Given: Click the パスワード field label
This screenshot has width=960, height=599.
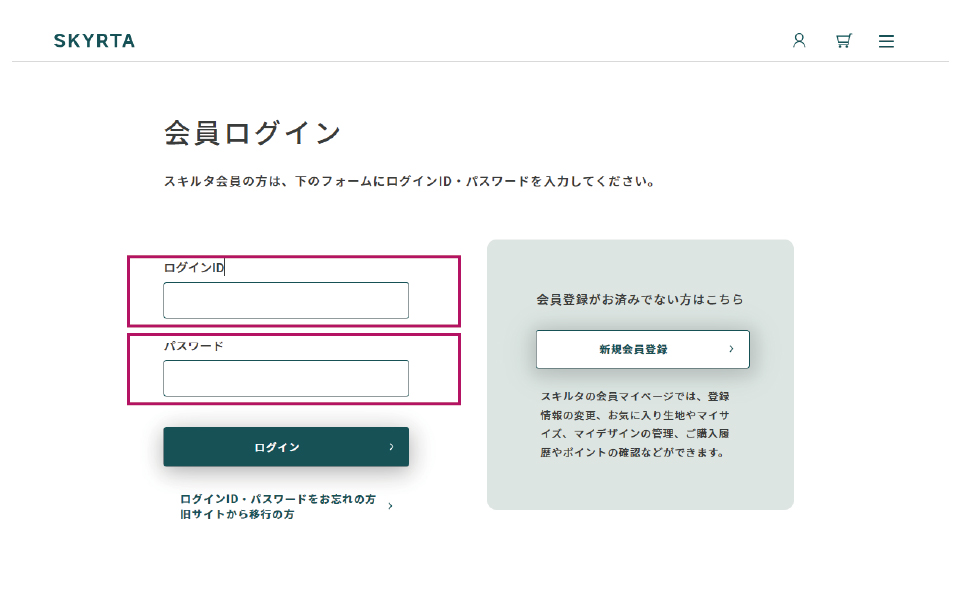Looking at the screenshot, I should coord(193,346).
